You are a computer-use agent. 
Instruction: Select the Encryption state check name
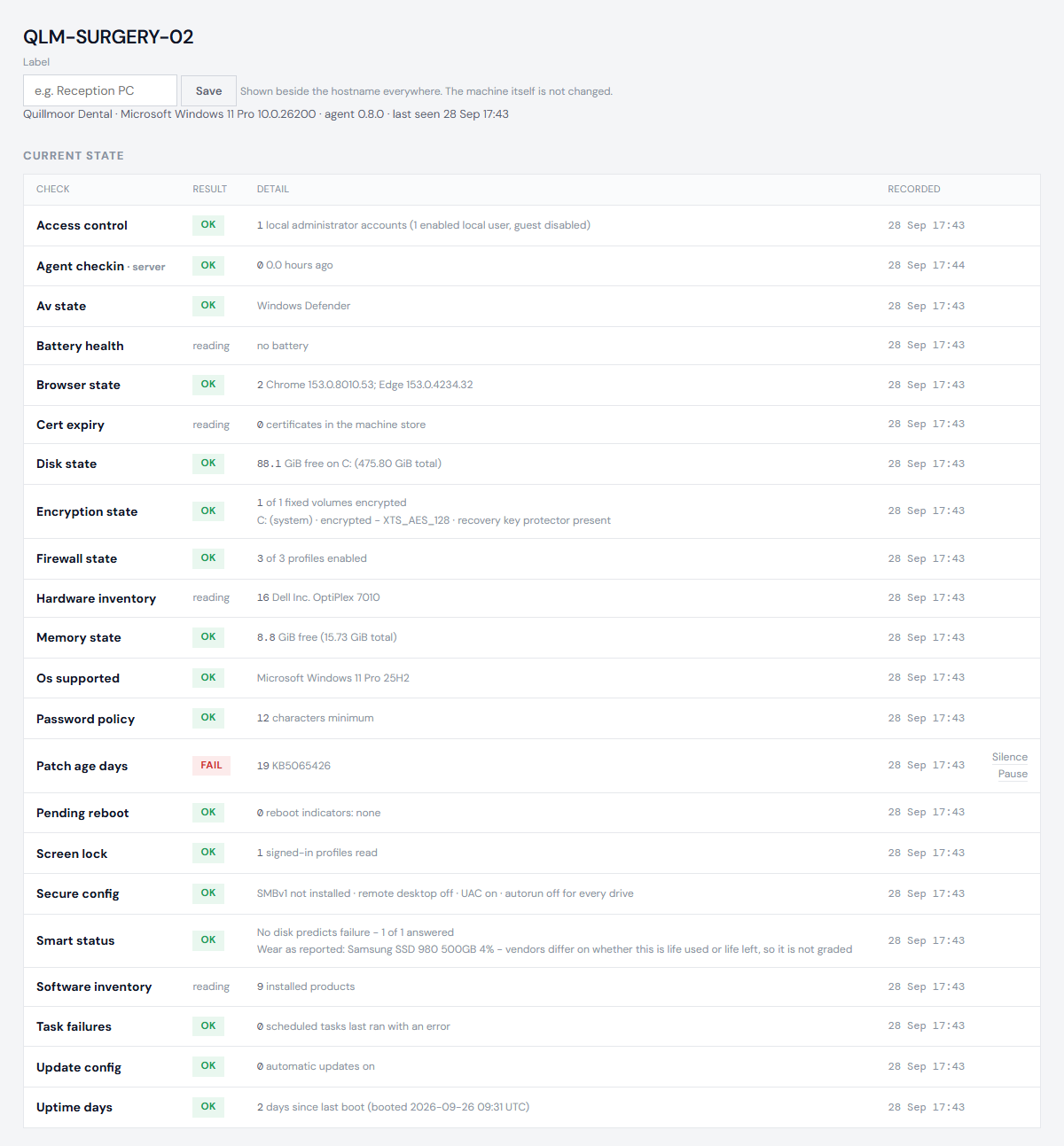pyautogui.click(x=87, y=511)
